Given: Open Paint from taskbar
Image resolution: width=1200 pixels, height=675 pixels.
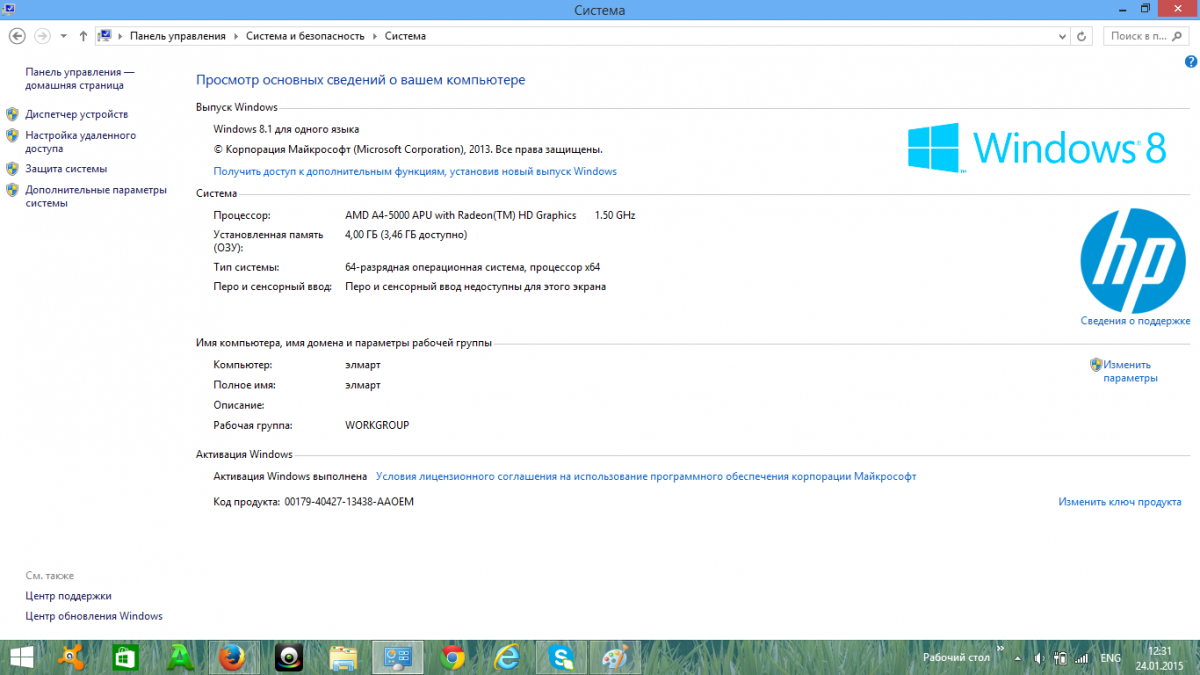Looking at the screenshot, I should click(x=617, y=657).
